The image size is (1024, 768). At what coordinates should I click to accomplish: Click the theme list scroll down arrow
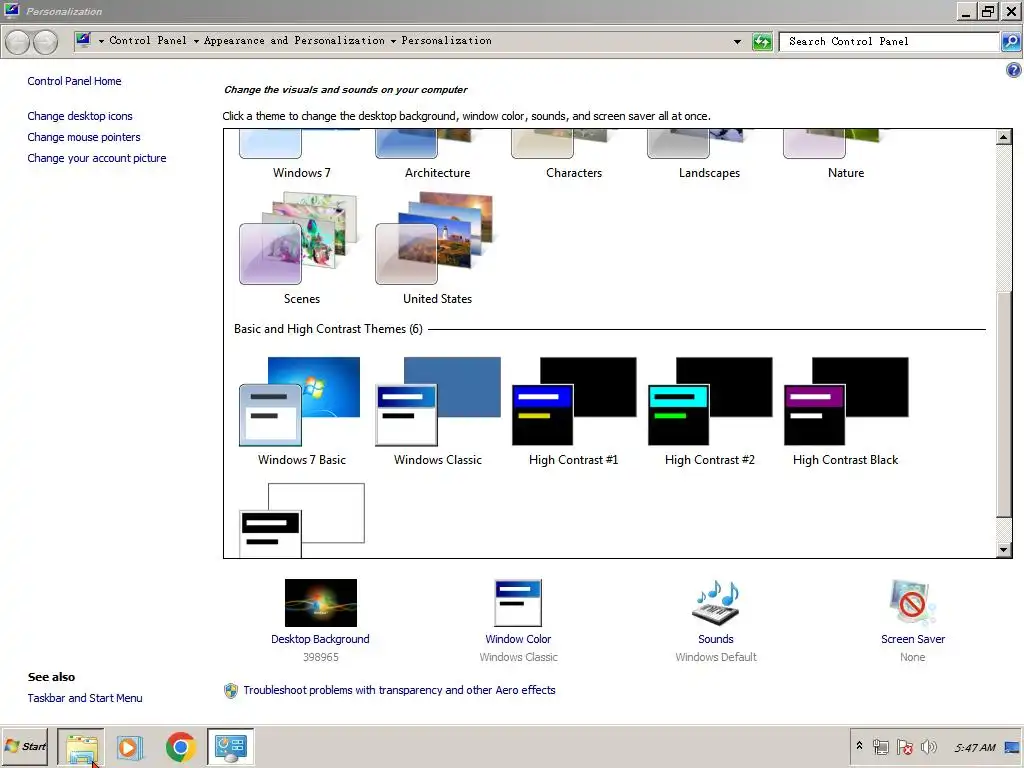[1004, 550]
